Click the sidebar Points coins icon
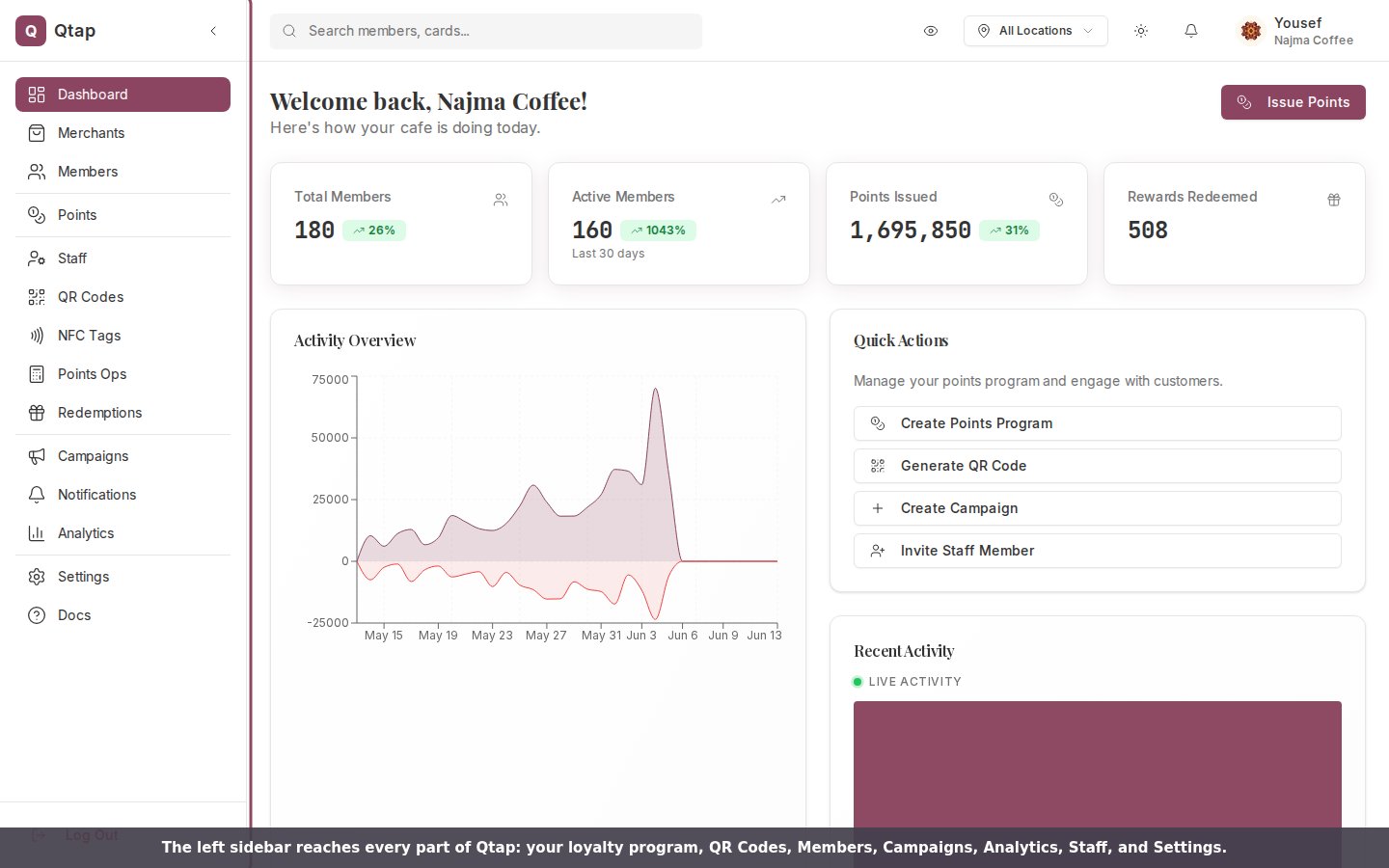 tap(37, 215)
